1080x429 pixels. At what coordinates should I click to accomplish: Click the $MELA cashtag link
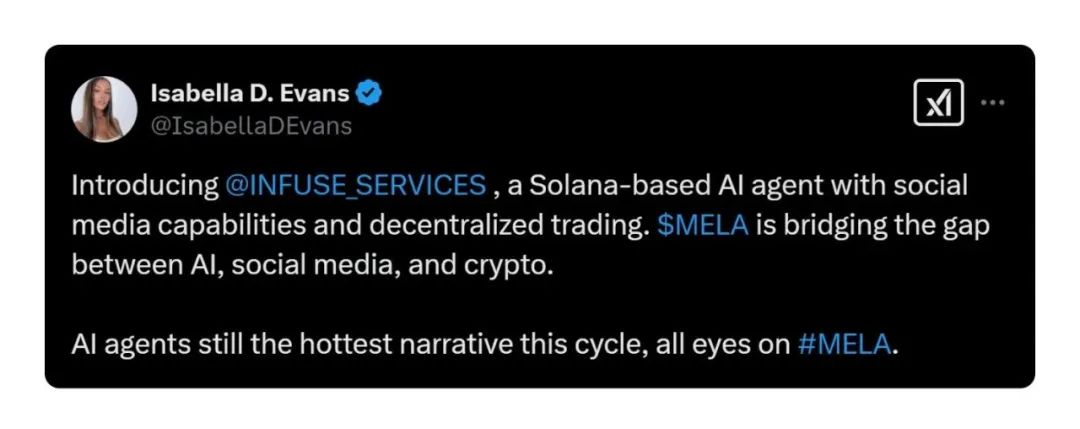point(703,225)
